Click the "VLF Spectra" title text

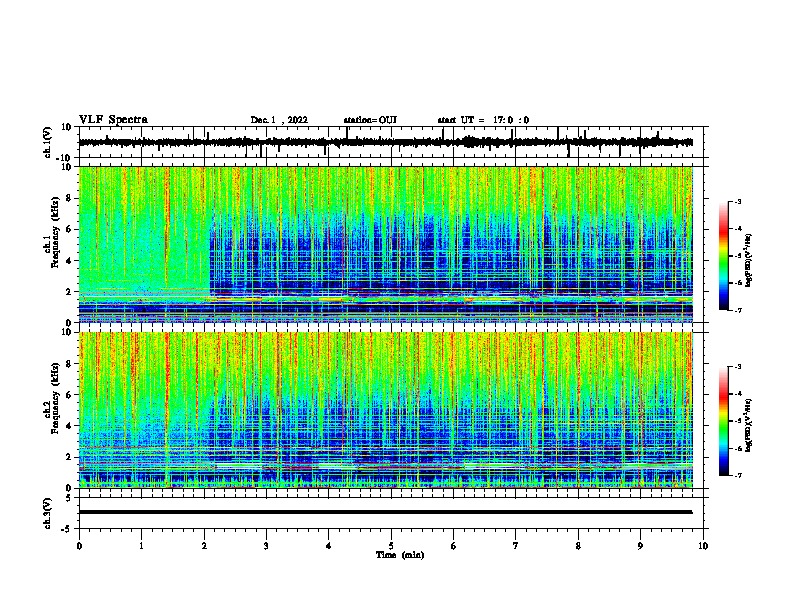click(113, 120)
